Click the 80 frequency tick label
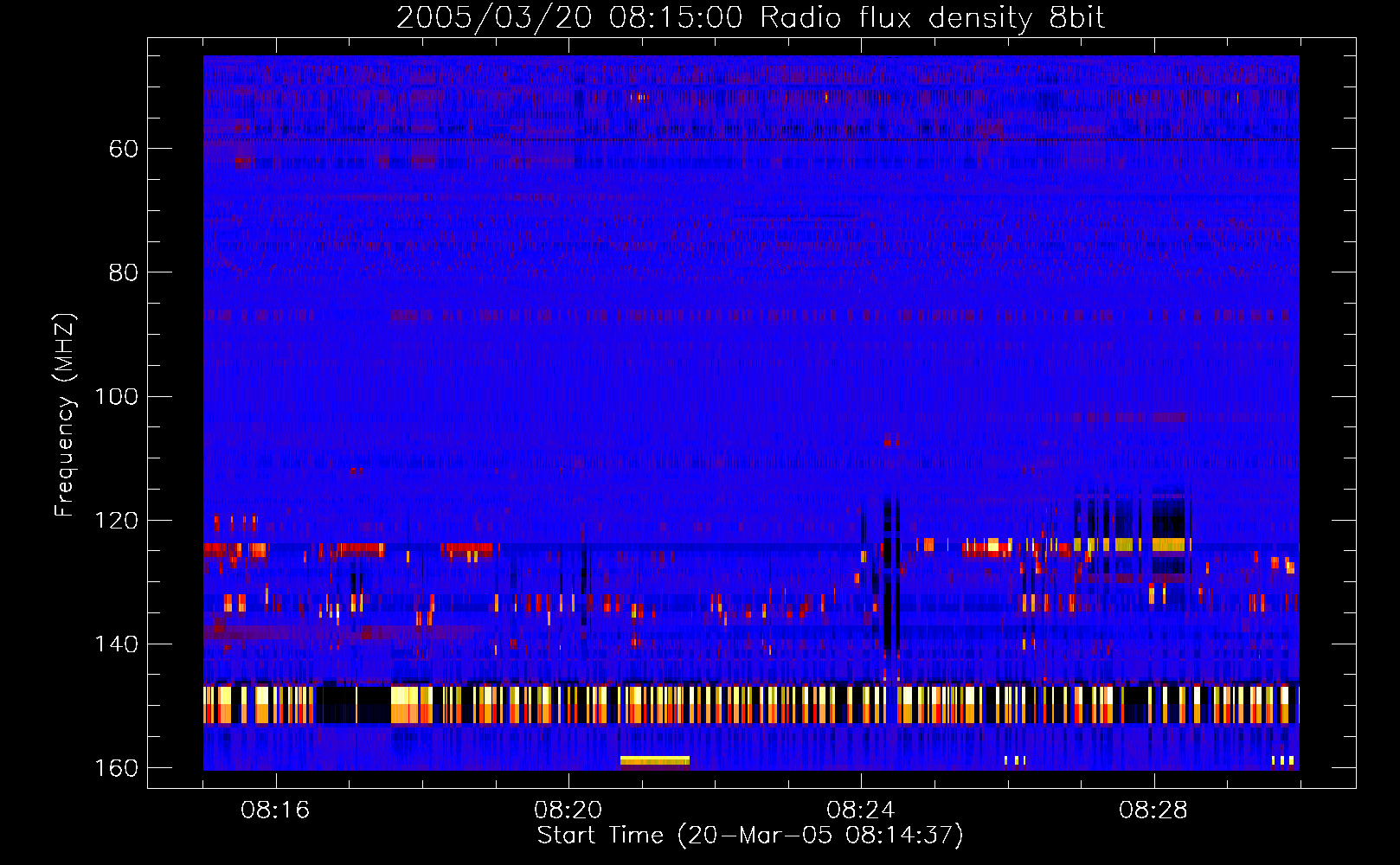Viewport: 1400px width, 865px height. (x=123, y=272)
